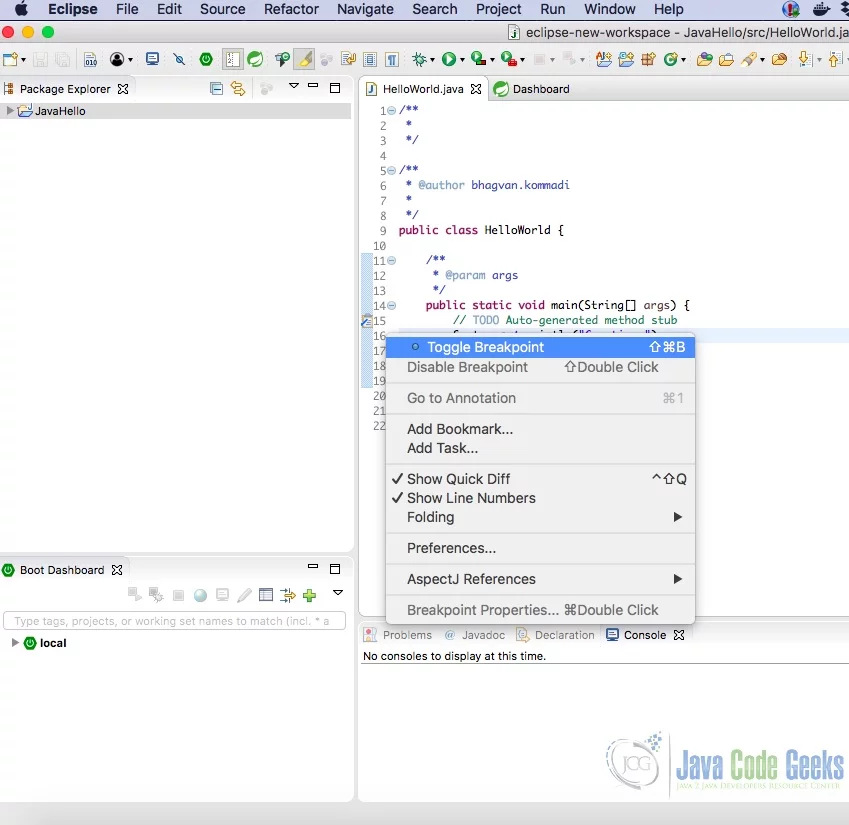This screenshot has height=825, width=849.
Task: Open the Apple menu
Action: click(21, 9)
